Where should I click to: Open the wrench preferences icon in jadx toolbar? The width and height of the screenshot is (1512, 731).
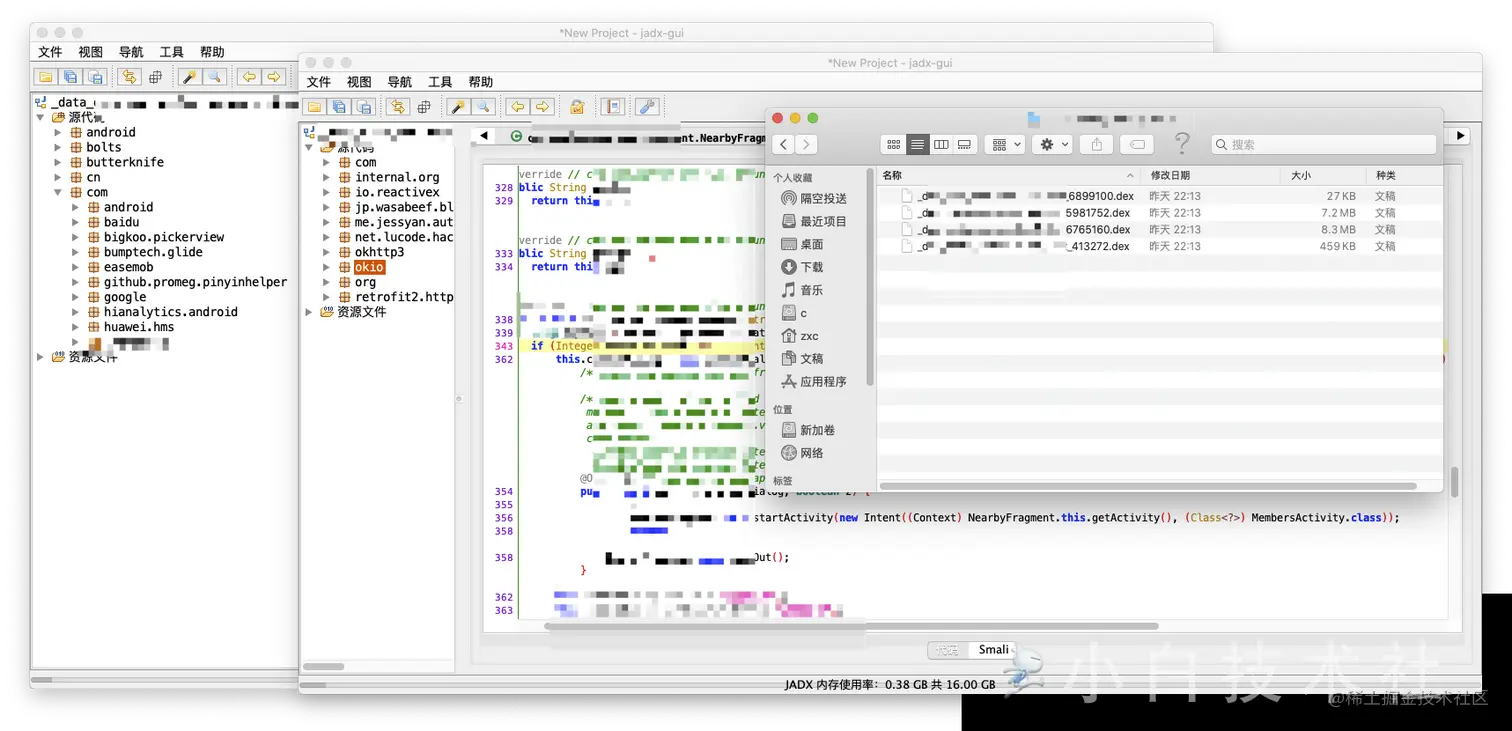[647, 107]
